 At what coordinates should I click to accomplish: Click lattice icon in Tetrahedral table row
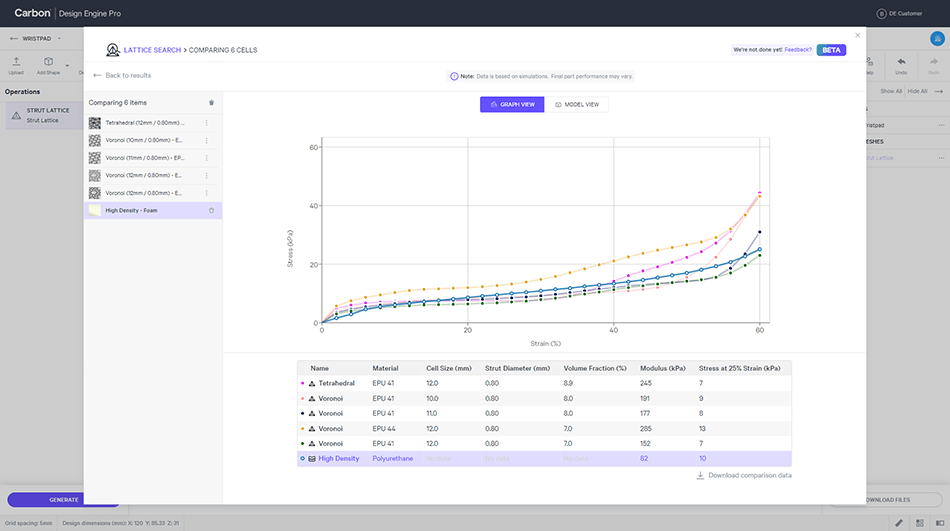click(x=312, y=383)
